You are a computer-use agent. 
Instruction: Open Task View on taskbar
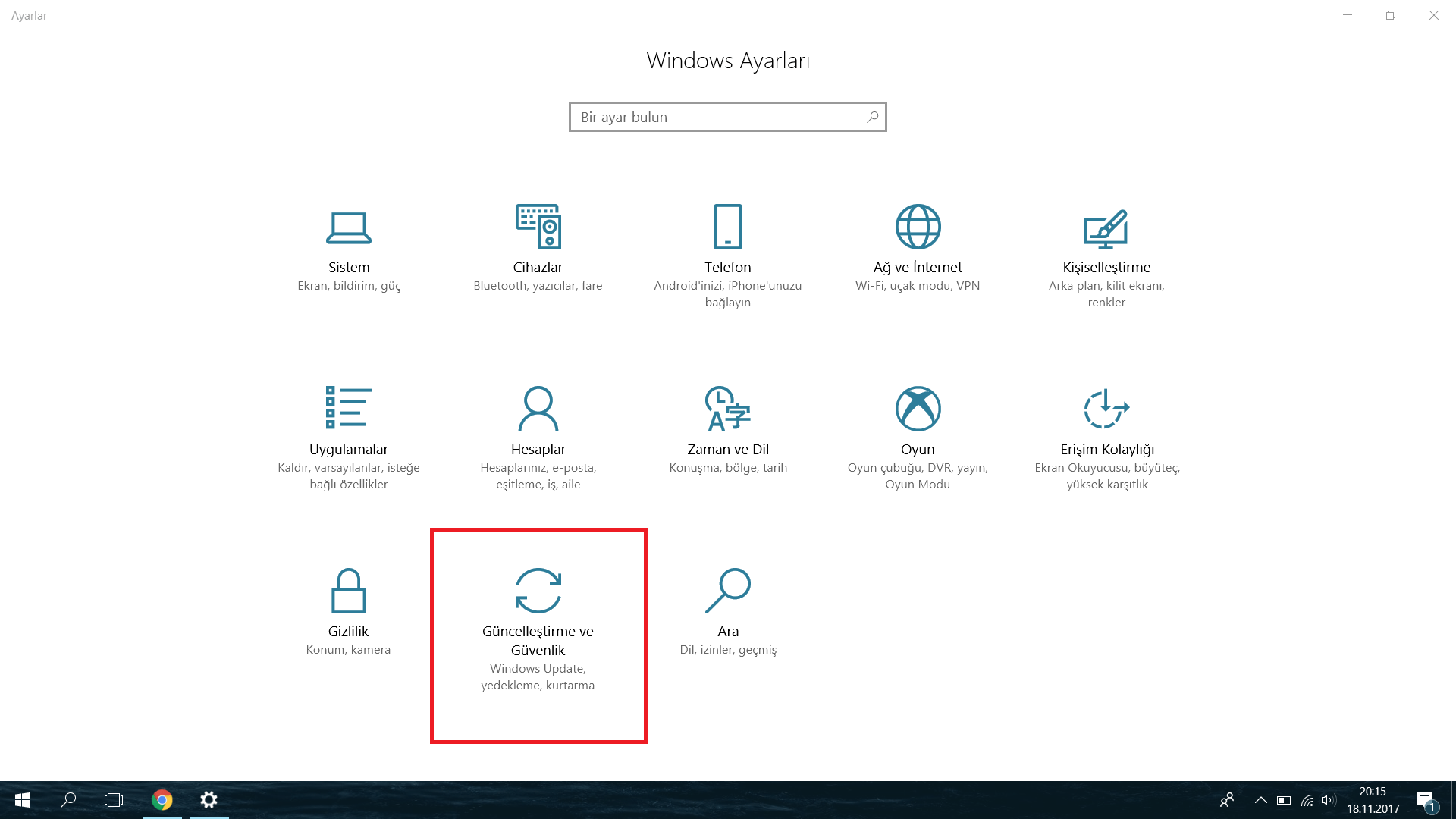click(114, 800)
